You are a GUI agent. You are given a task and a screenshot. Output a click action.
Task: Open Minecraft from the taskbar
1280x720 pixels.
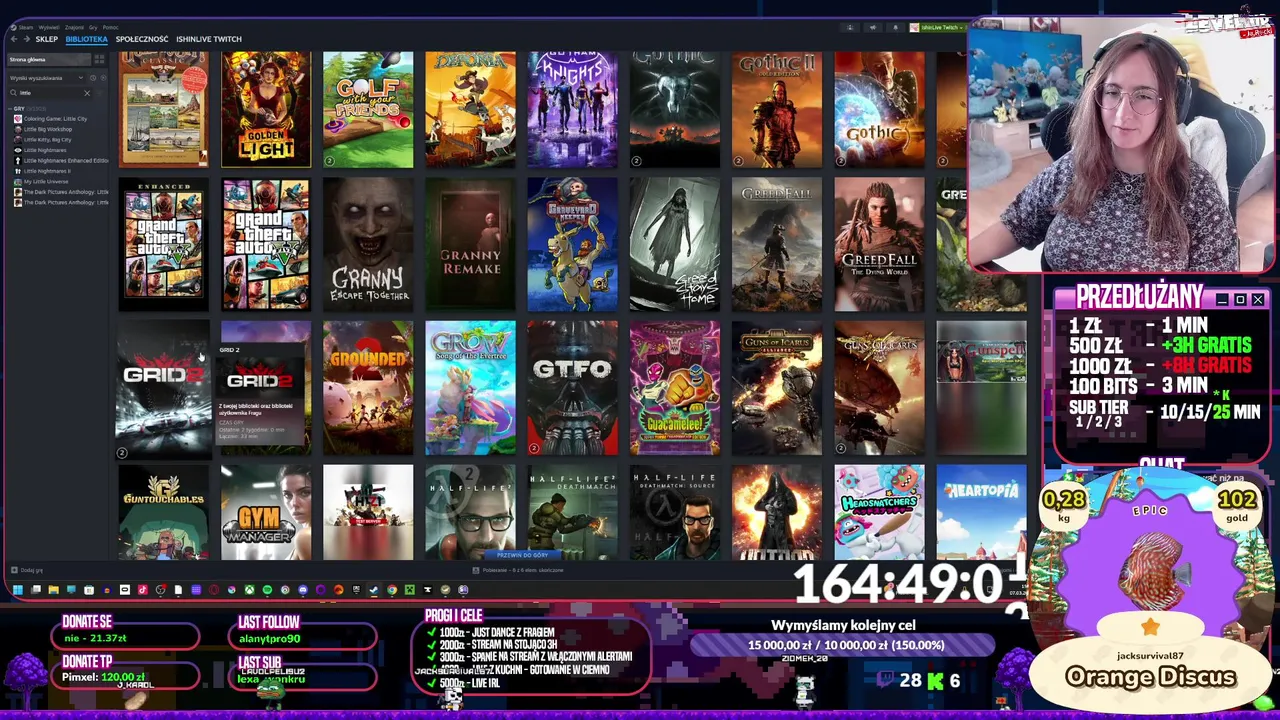[409, 590]
